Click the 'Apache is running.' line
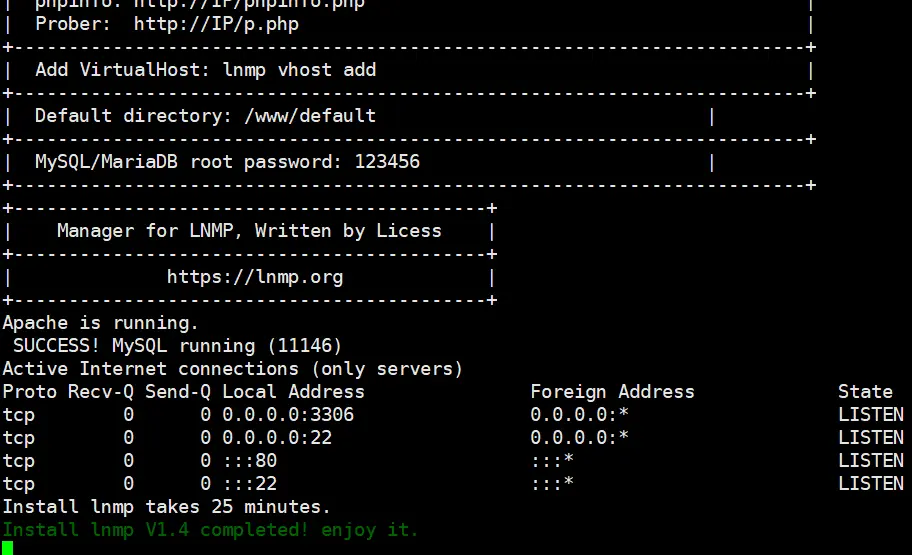 (101, 323)
